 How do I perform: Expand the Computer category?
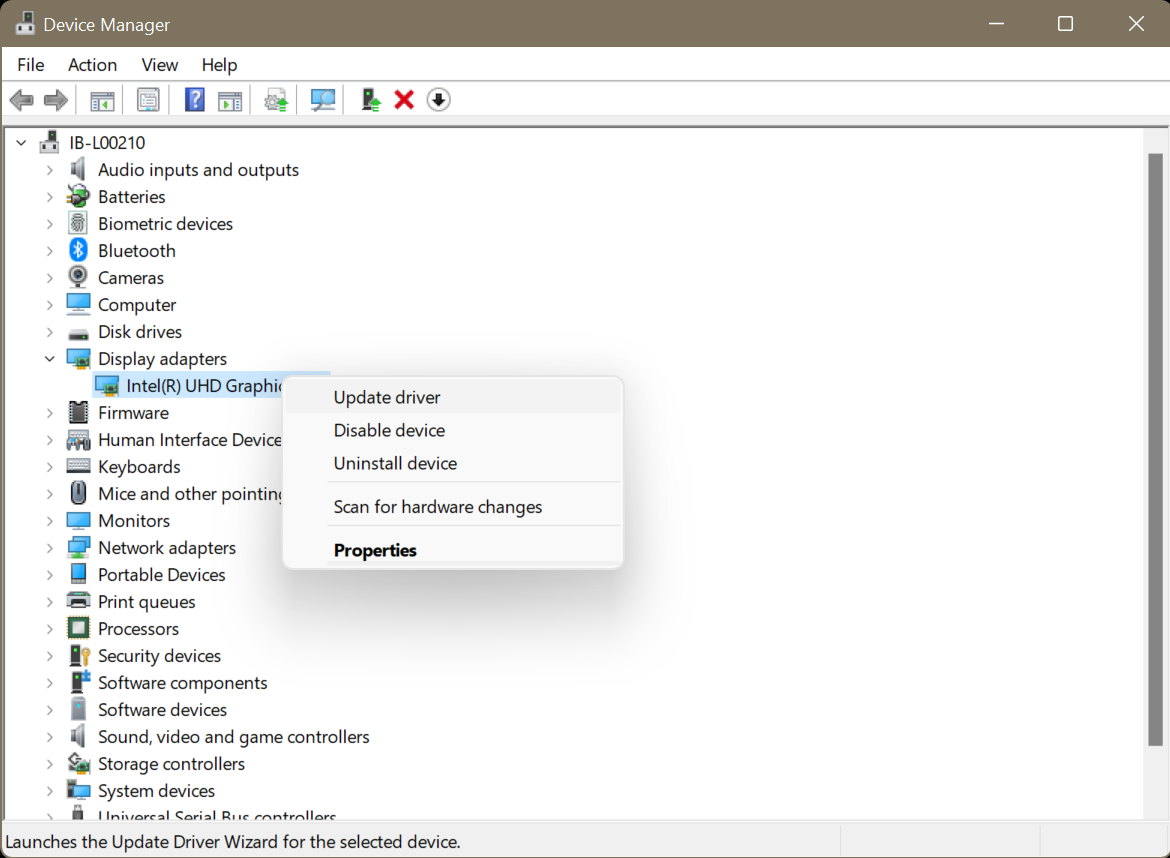[x=49, y=305]
